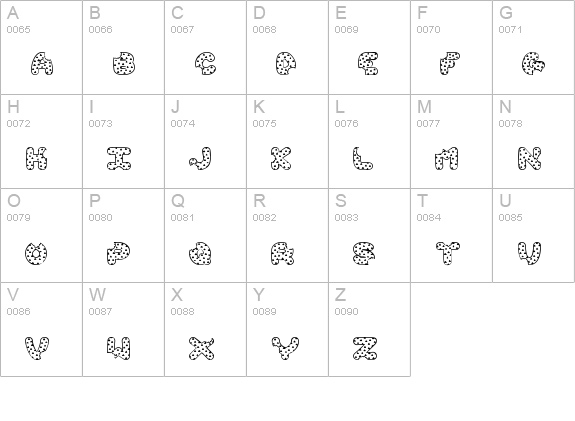575x421 pixels.
Task: Select the dotted K glyph
Action: 281,158
